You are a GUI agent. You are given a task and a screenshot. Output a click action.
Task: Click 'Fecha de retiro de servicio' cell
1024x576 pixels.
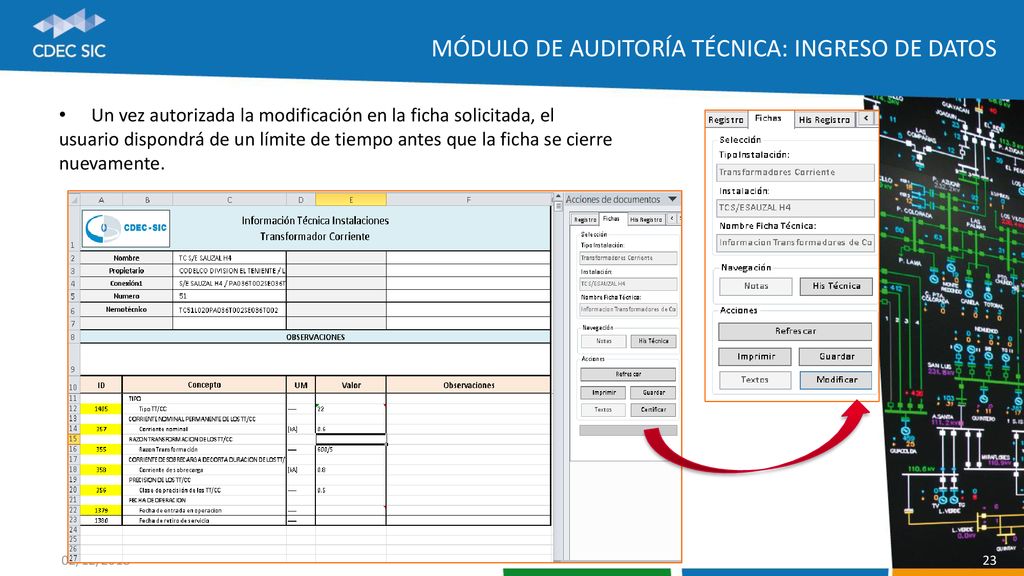(204, 520)
